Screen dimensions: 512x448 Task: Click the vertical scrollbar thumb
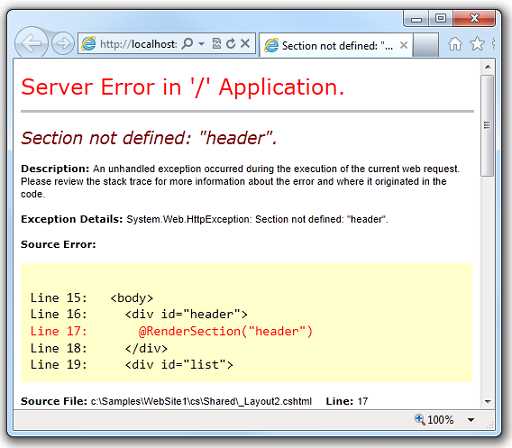tap(487, 126)
